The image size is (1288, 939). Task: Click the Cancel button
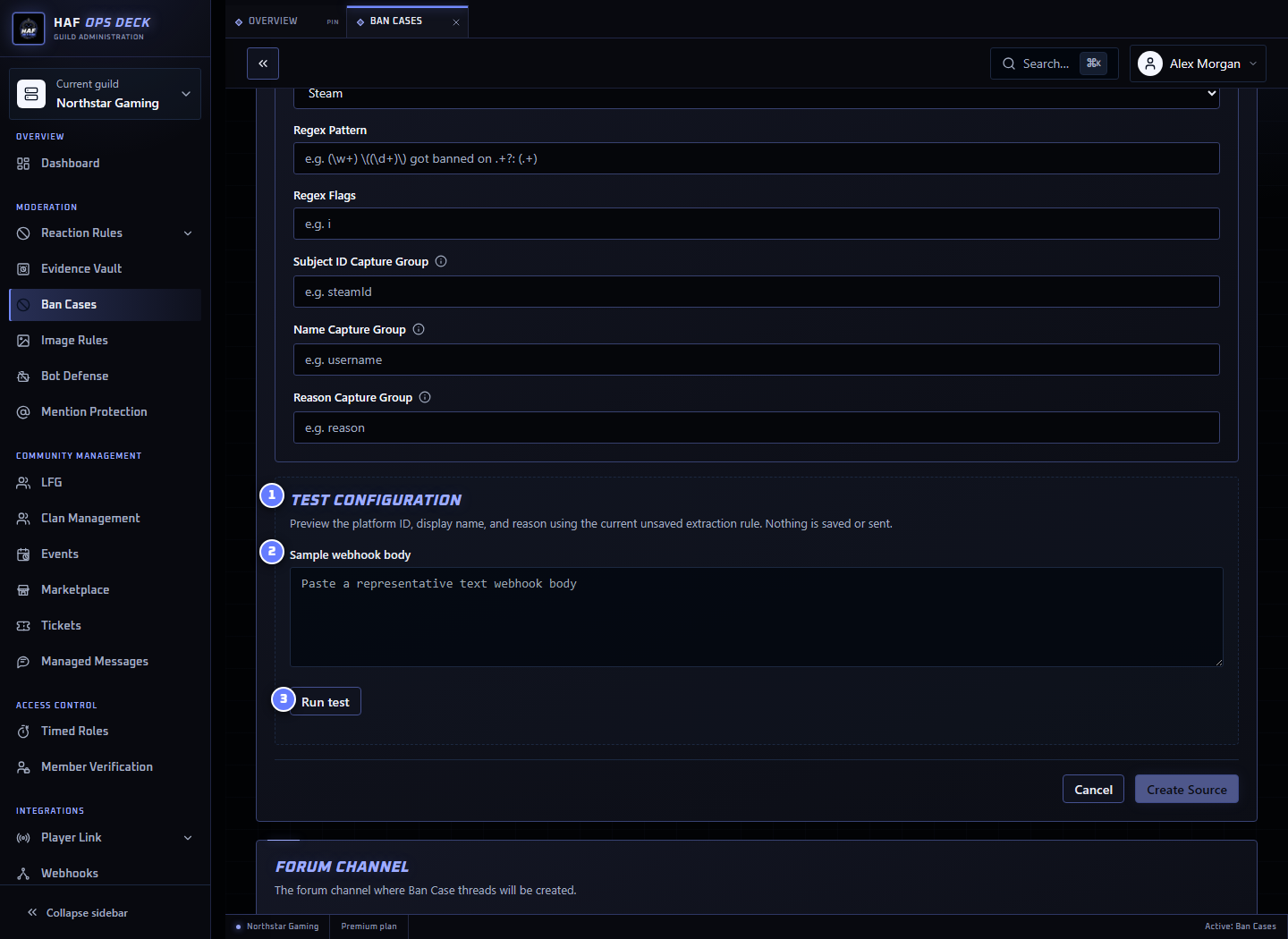(x=1093, y=790)
